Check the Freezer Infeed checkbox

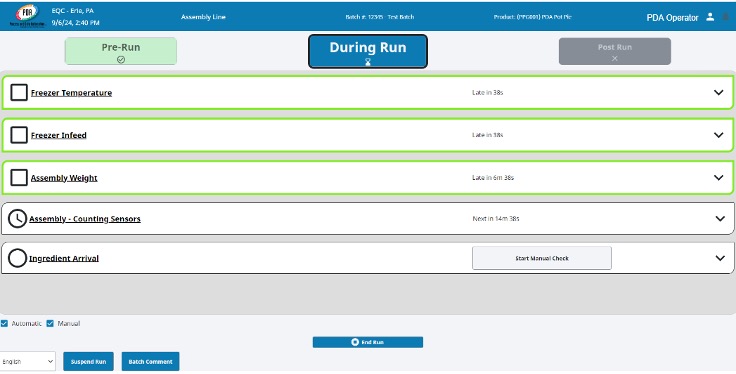19,135
